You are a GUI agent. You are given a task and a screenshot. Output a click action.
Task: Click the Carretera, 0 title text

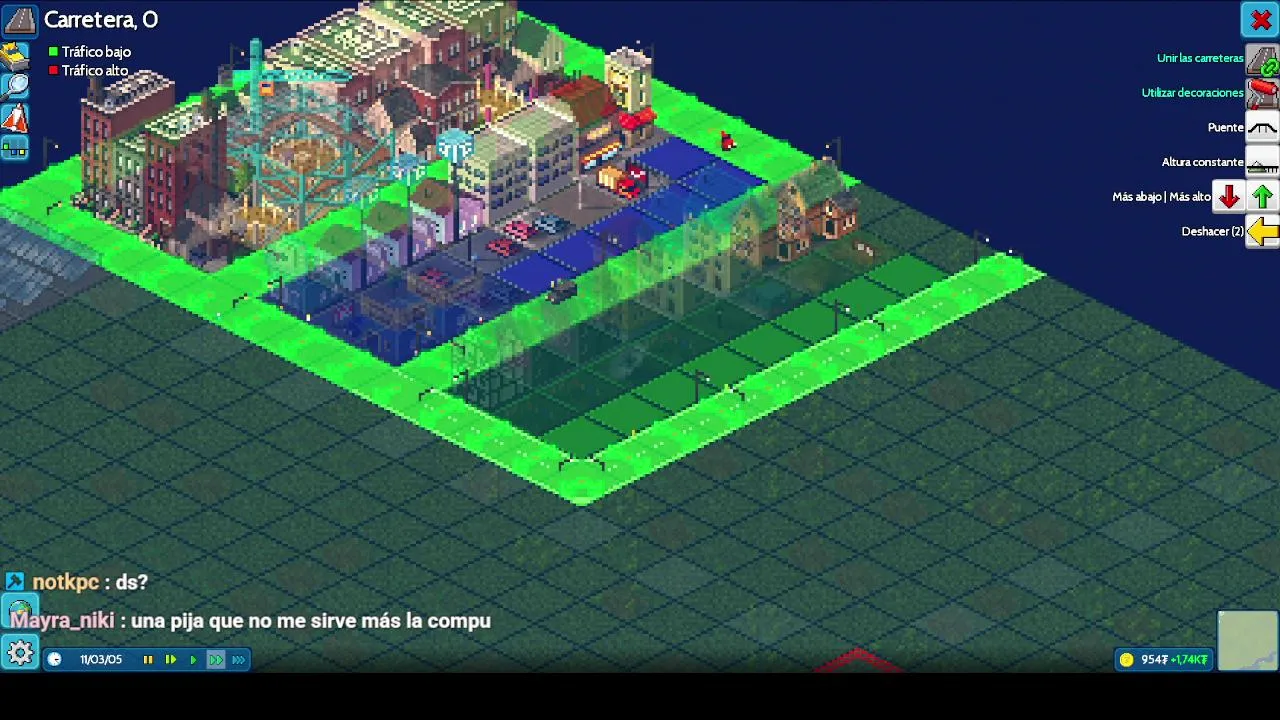(101, 19)
